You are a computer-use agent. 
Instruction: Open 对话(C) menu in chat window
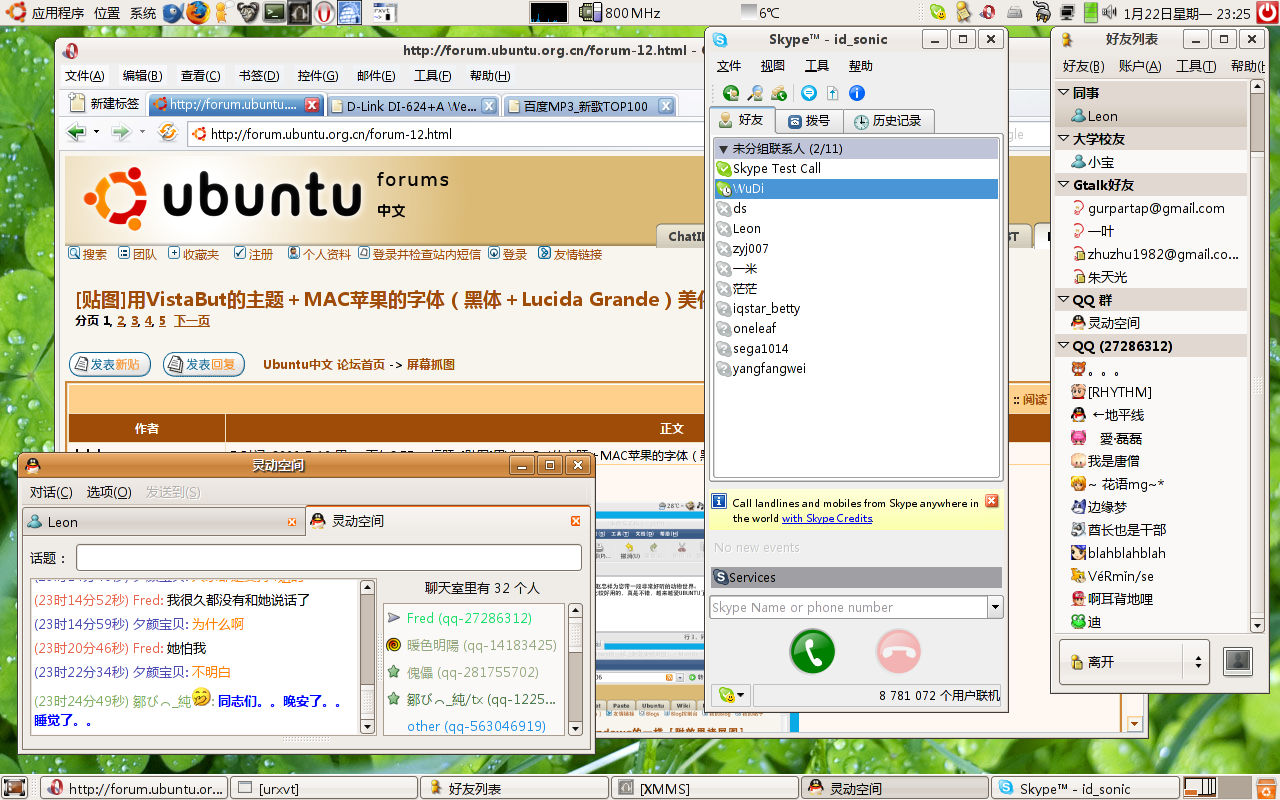click(50, 492)
